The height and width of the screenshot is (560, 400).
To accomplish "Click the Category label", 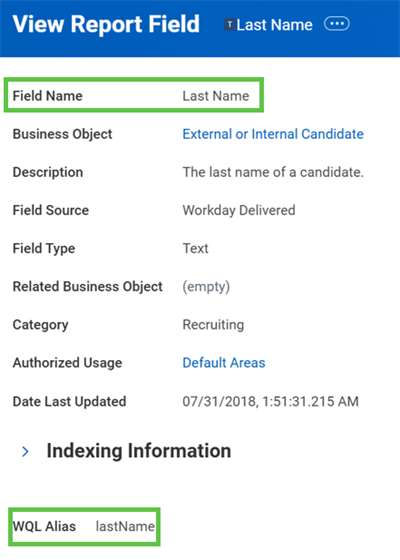I will (40, 325).
